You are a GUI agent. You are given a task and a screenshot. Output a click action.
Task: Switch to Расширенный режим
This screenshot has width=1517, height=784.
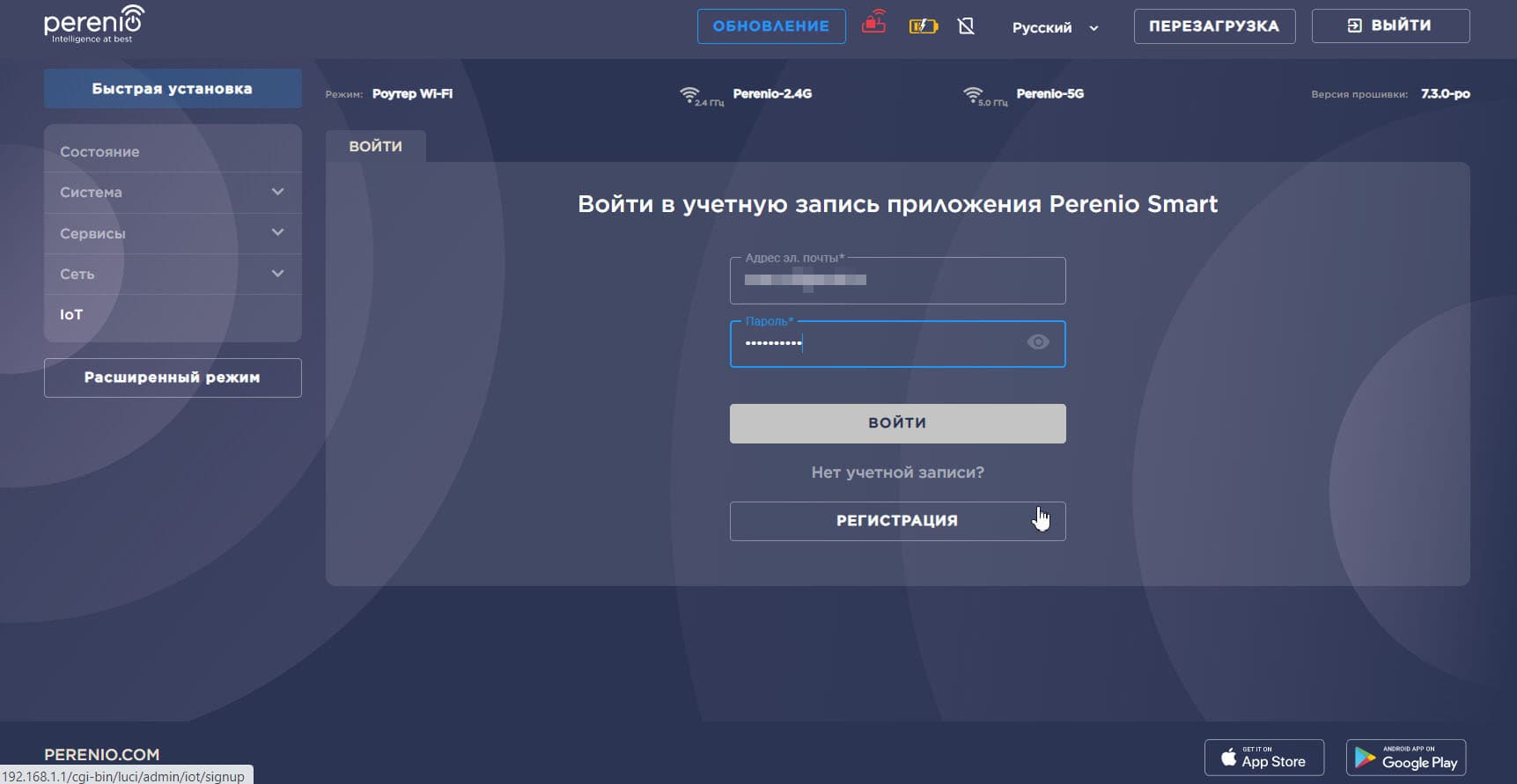point(173,377)
